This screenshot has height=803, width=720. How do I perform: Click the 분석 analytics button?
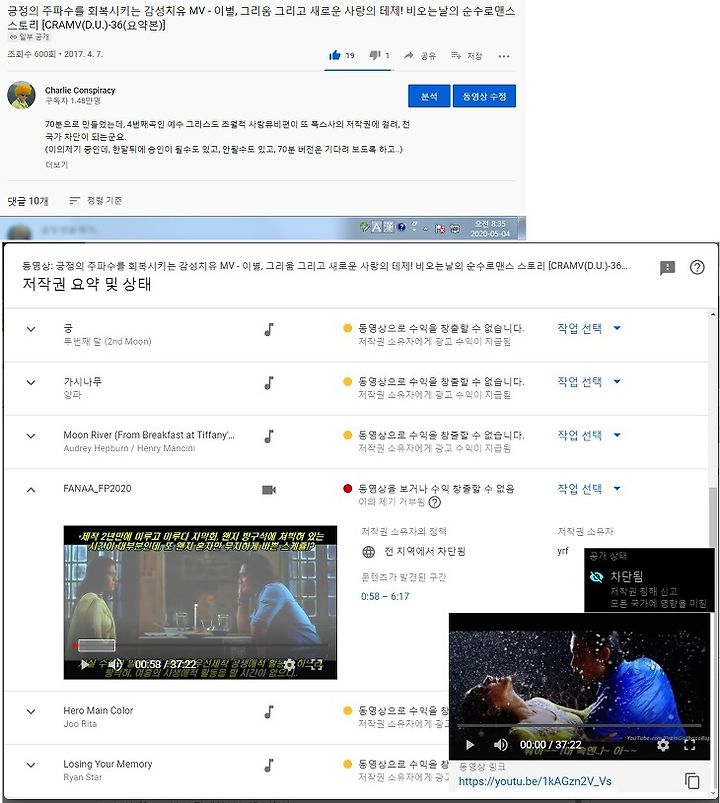[x=429, y=96]
